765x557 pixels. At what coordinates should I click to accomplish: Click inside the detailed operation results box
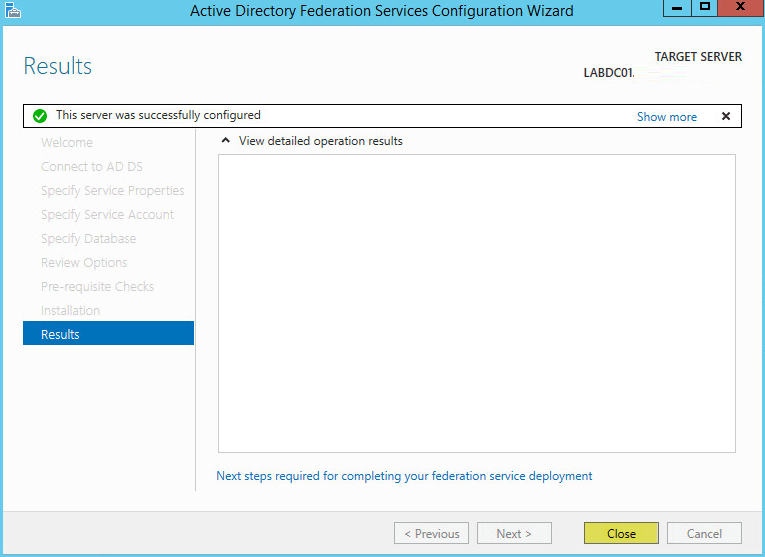pos(477,303)
